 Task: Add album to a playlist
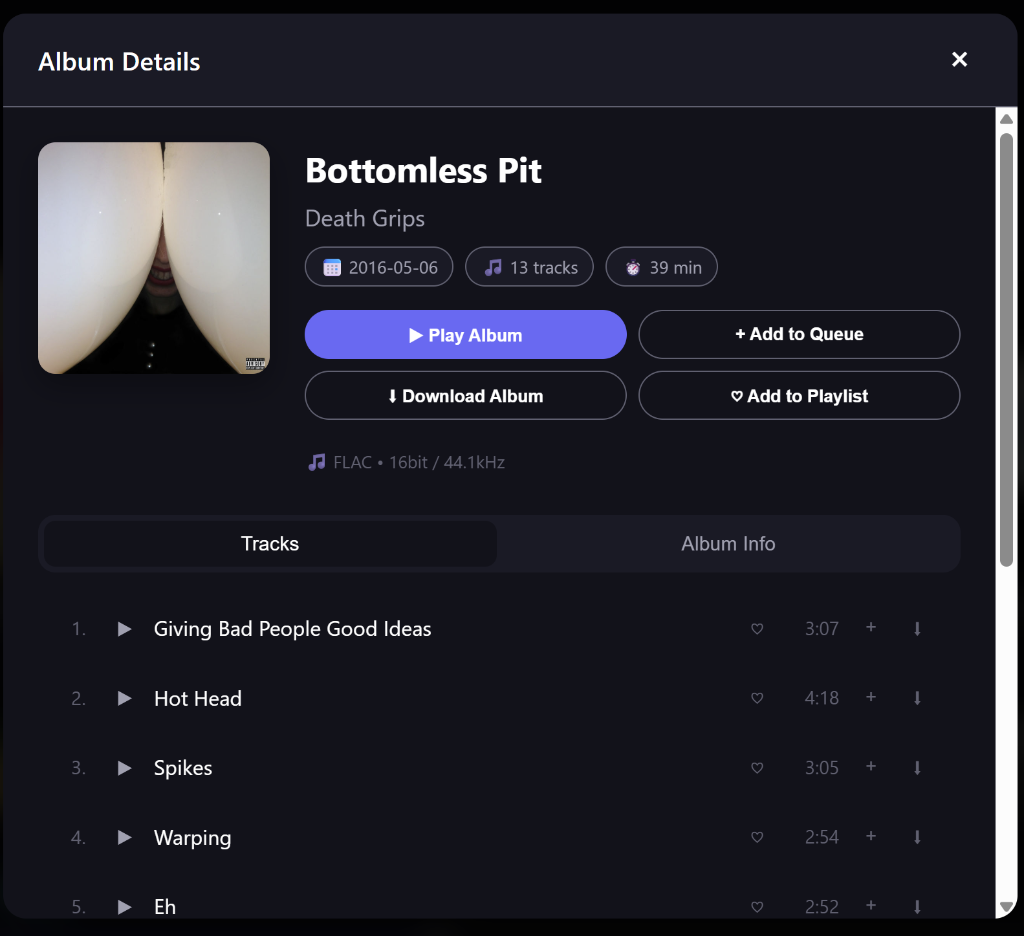pos(799,396)
